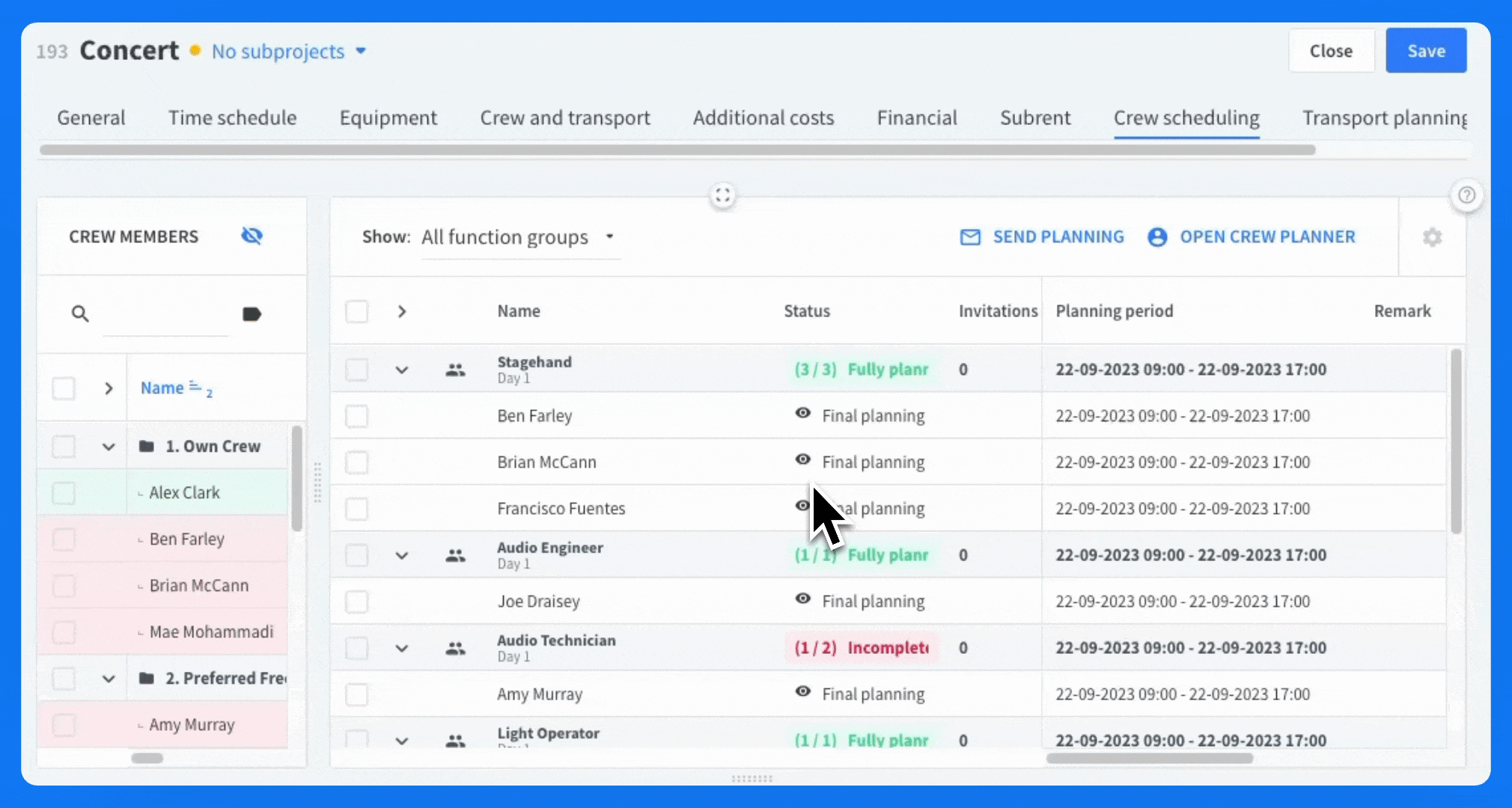Click eye icon next to Ben Farley status
The height and width of the screenshot is (808, 1512).
[802, 414]
